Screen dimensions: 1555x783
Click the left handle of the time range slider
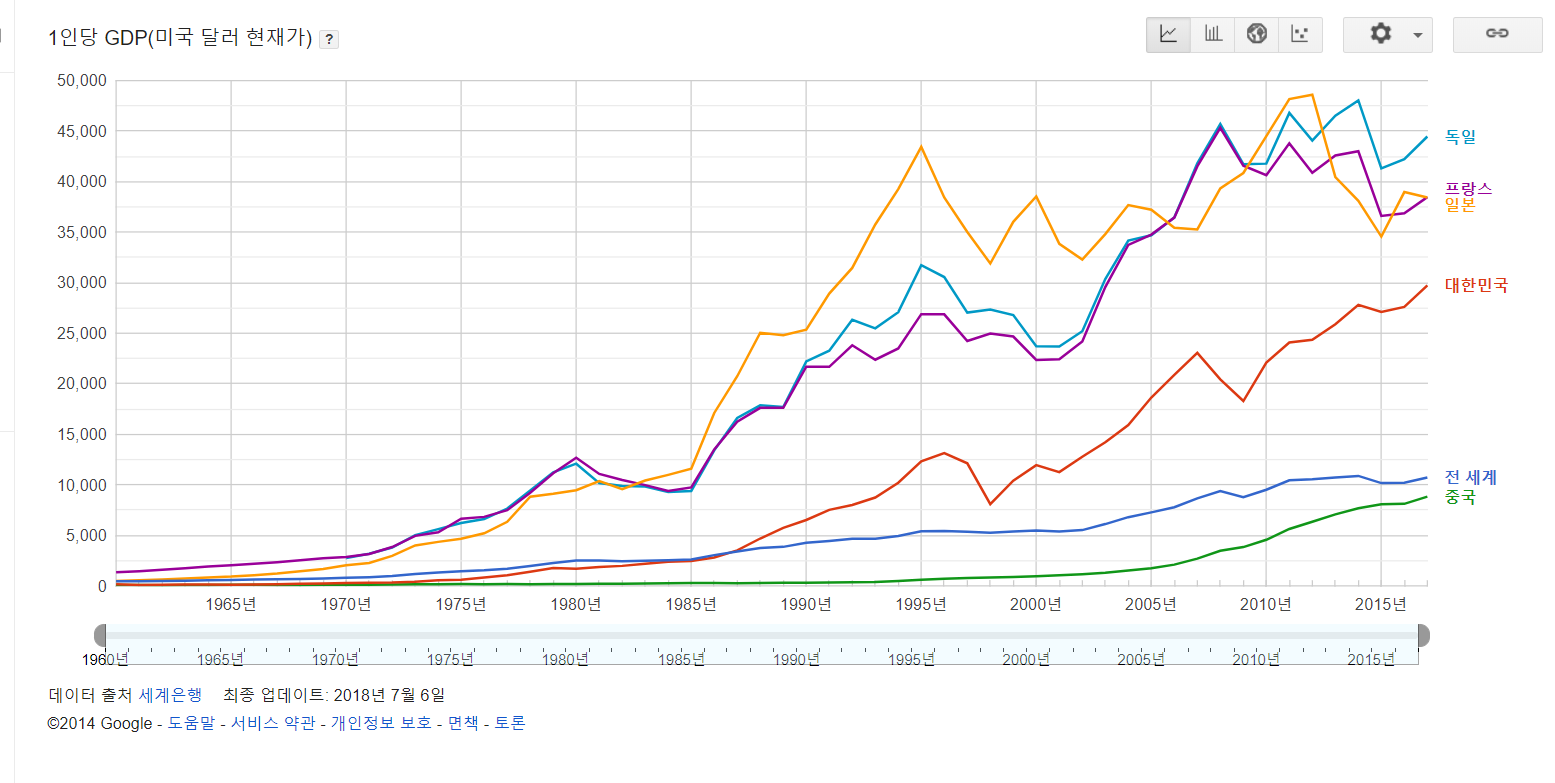pyautogui.click(x=100, y=635)
